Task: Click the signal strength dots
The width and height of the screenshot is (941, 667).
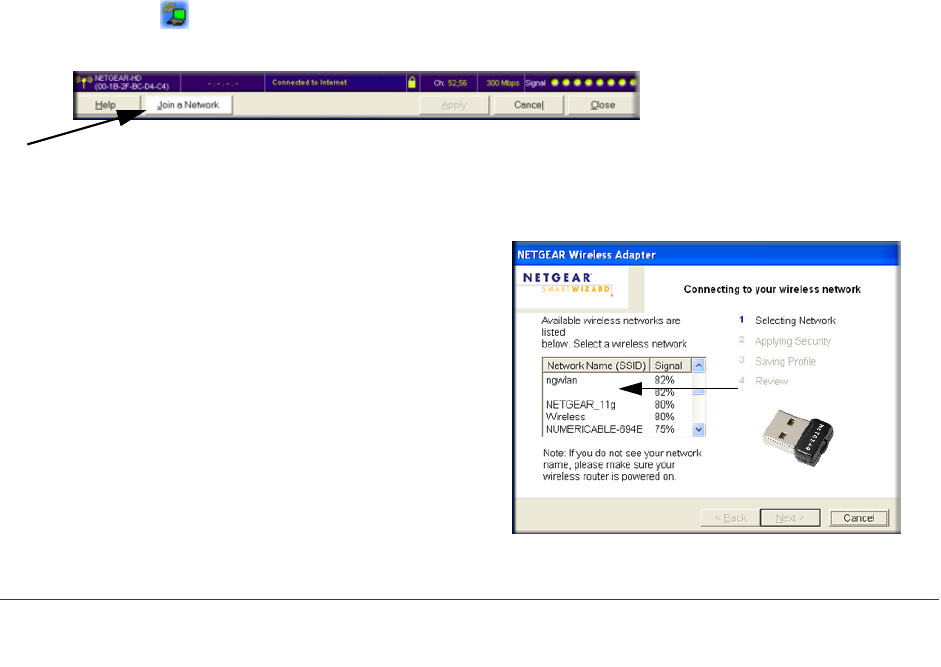Action: 593,82
